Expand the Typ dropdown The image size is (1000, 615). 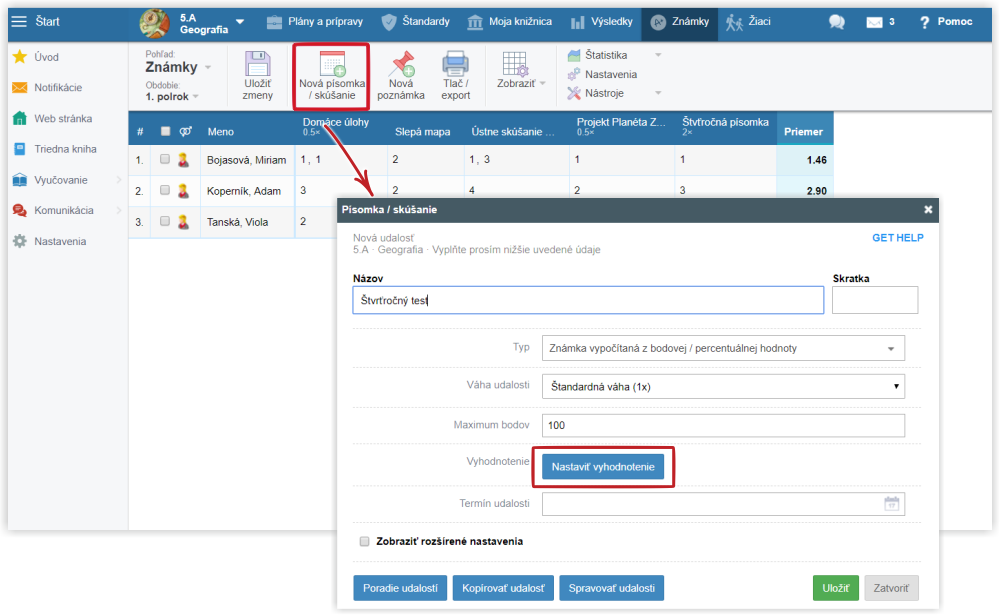pos(722,348)
